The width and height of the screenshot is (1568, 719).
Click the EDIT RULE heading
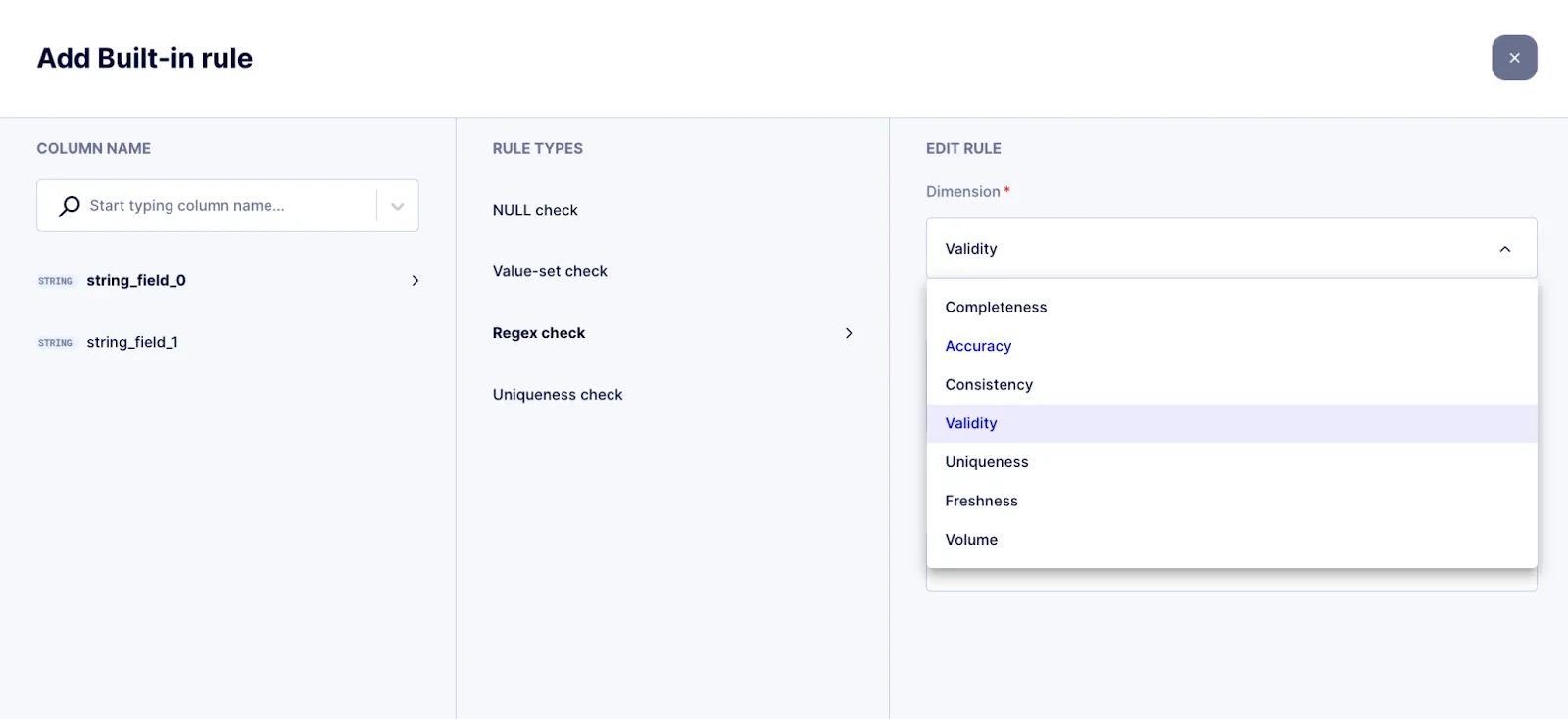coord(963,148)
